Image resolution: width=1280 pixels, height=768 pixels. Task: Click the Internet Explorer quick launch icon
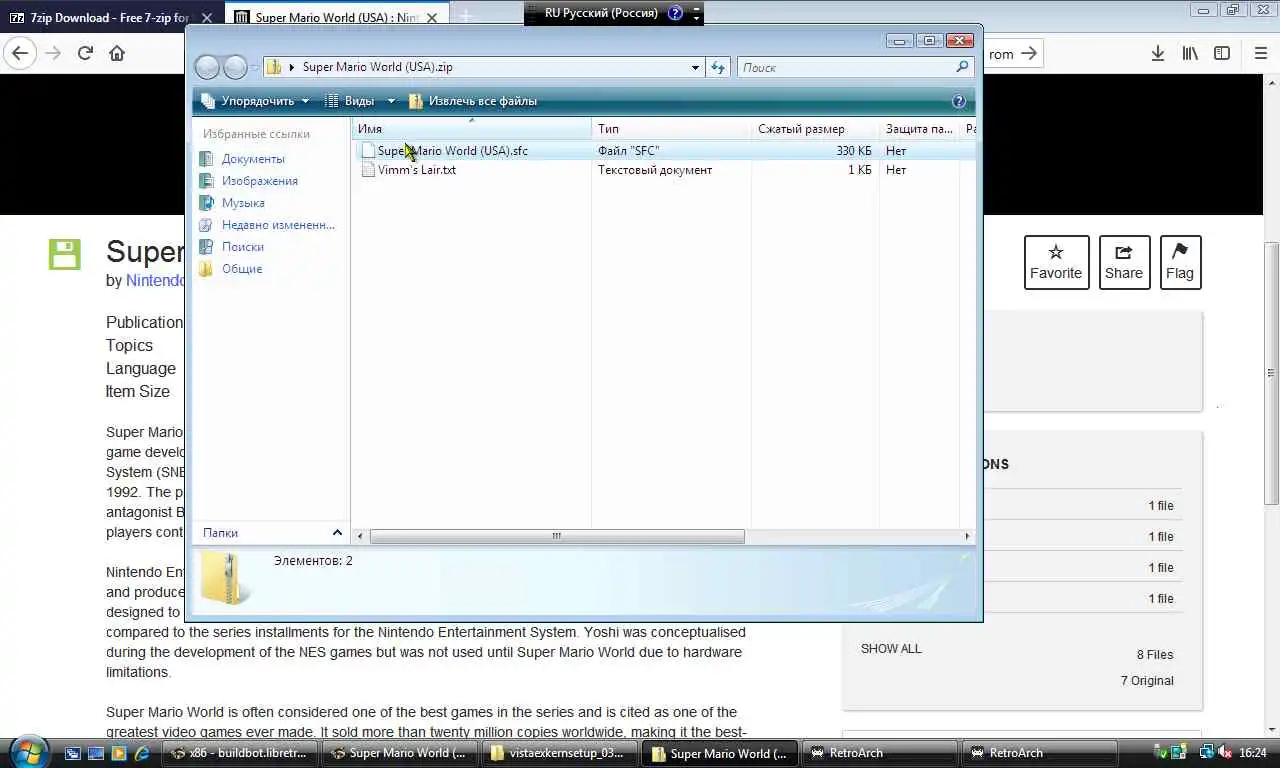(x=142, y=753)
